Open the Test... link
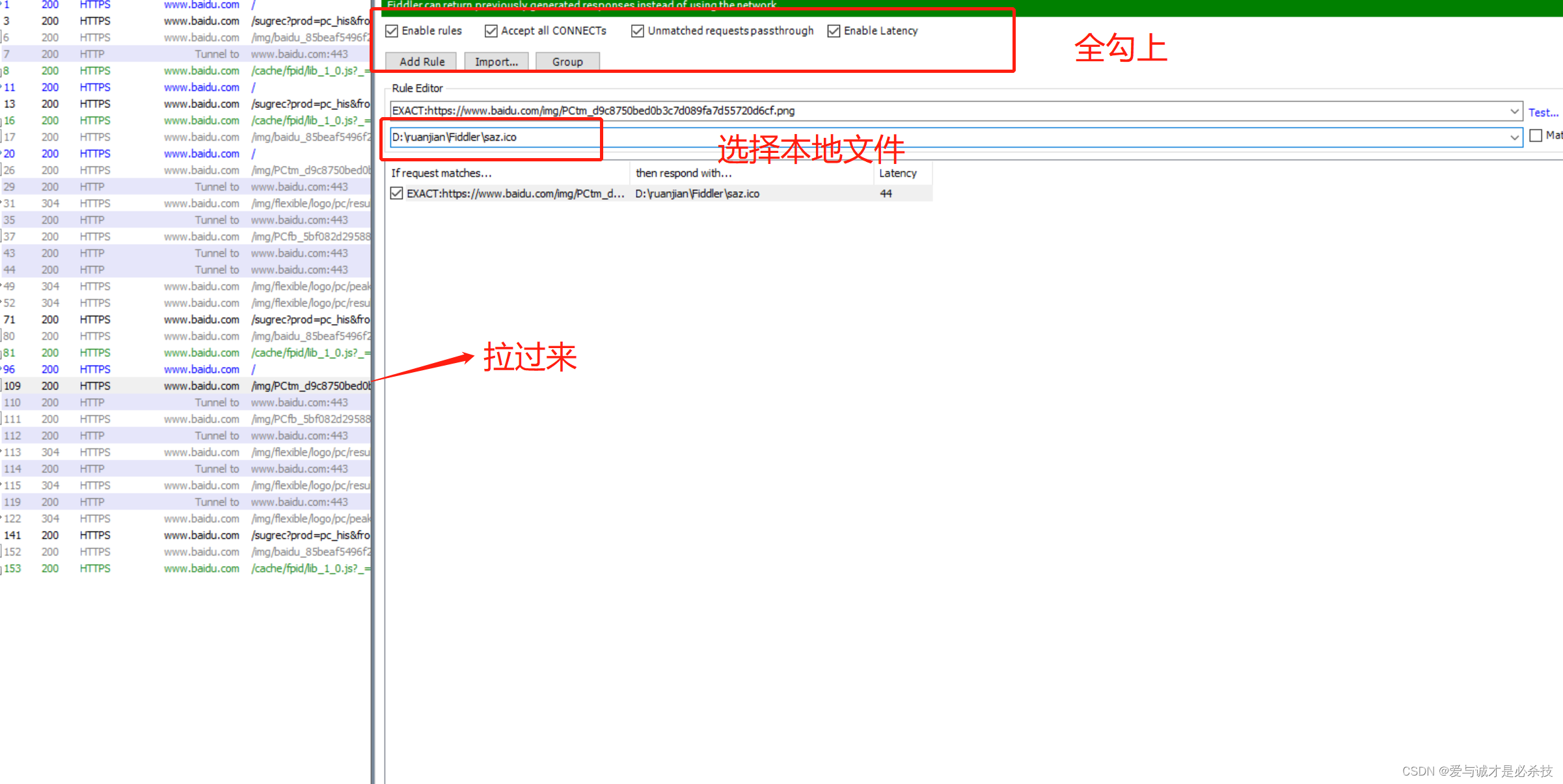The height and width of the screenshot is (784, 1563). point(1543,113)
